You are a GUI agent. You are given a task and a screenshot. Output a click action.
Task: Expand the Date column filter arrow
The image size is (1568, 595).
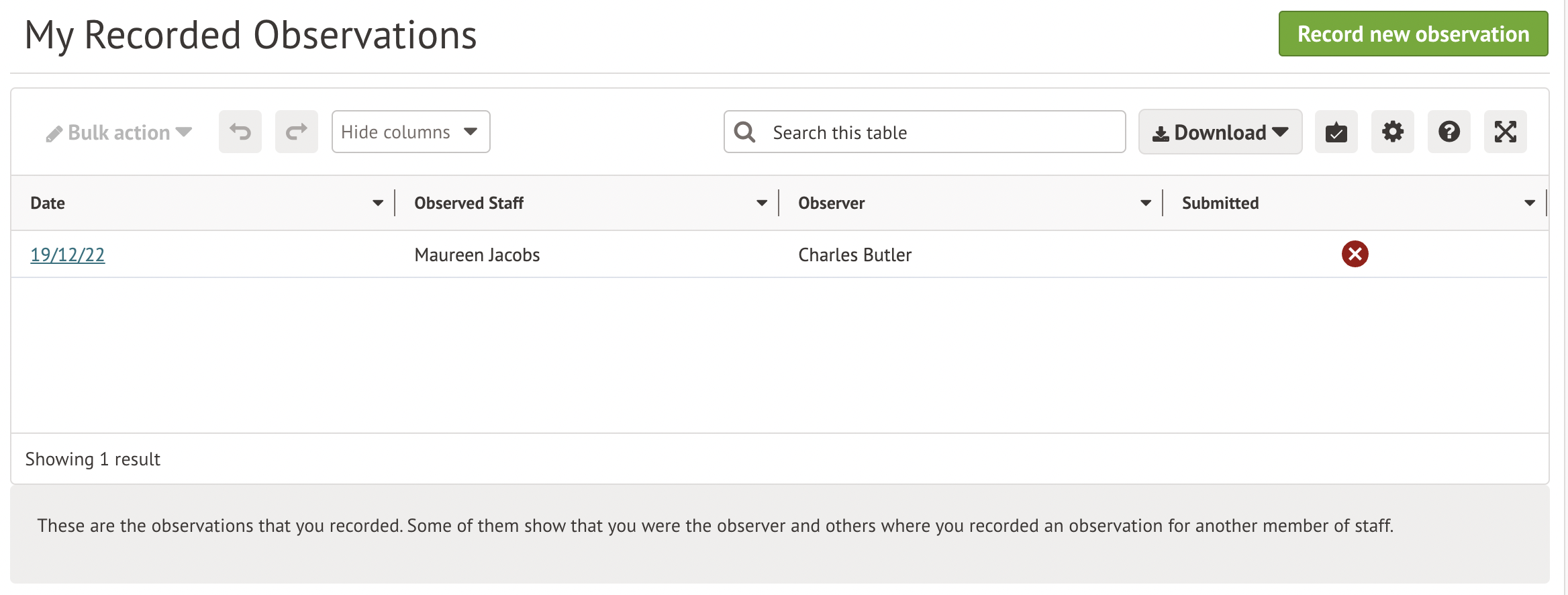(378, 203)
